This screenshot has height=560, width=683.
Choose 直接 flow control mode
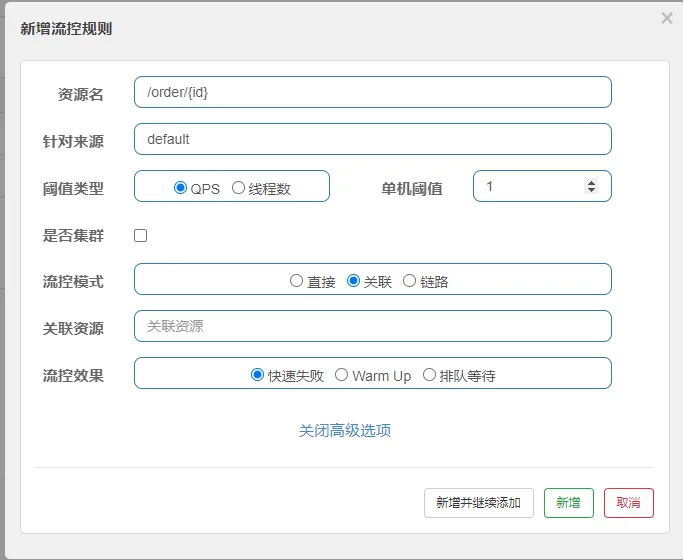(x=296, y=280)
